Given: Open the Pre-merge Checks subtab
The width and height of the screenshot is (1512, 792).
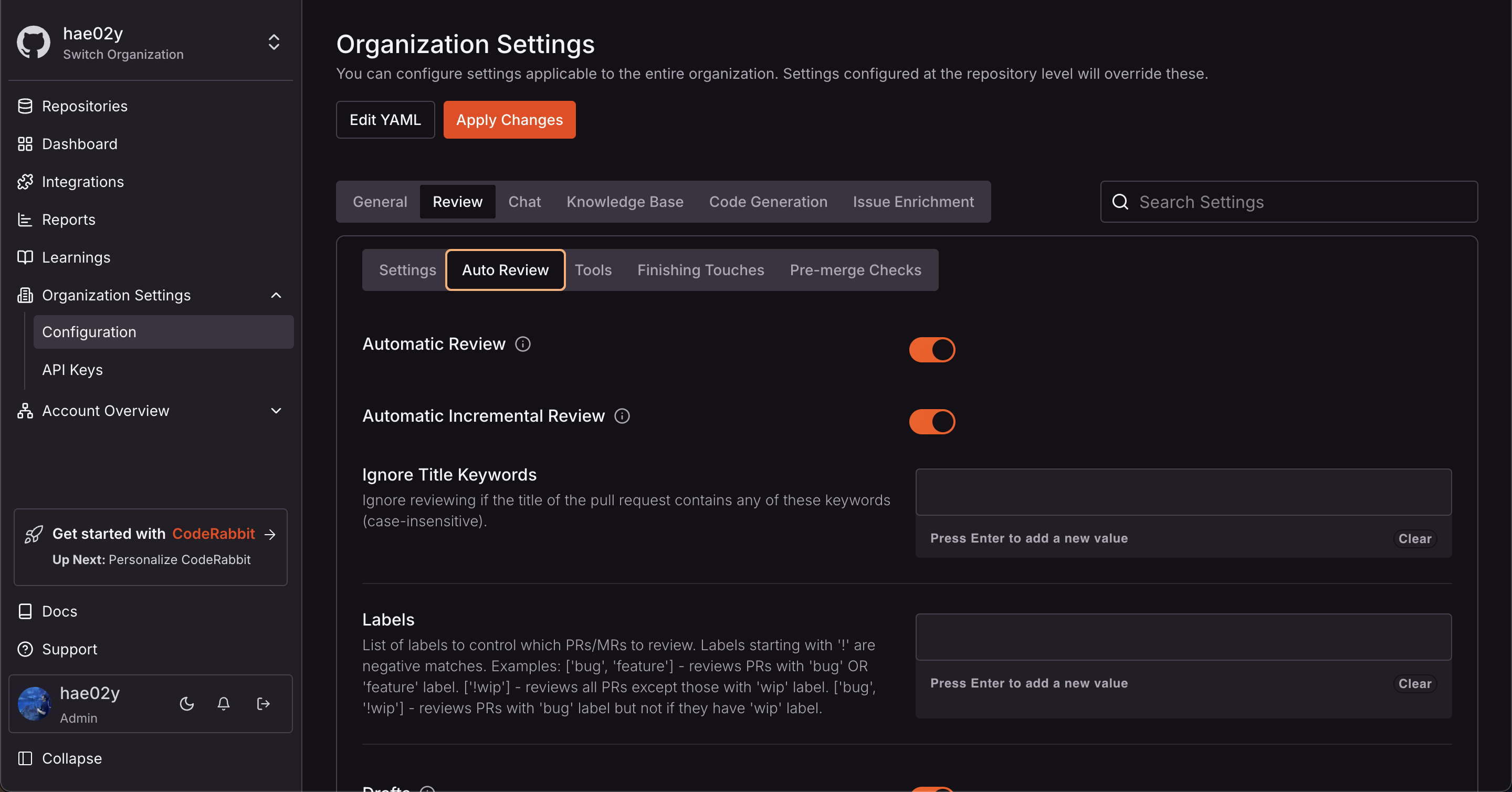Looking at the screenshot, I should click(x=855, y=270).
